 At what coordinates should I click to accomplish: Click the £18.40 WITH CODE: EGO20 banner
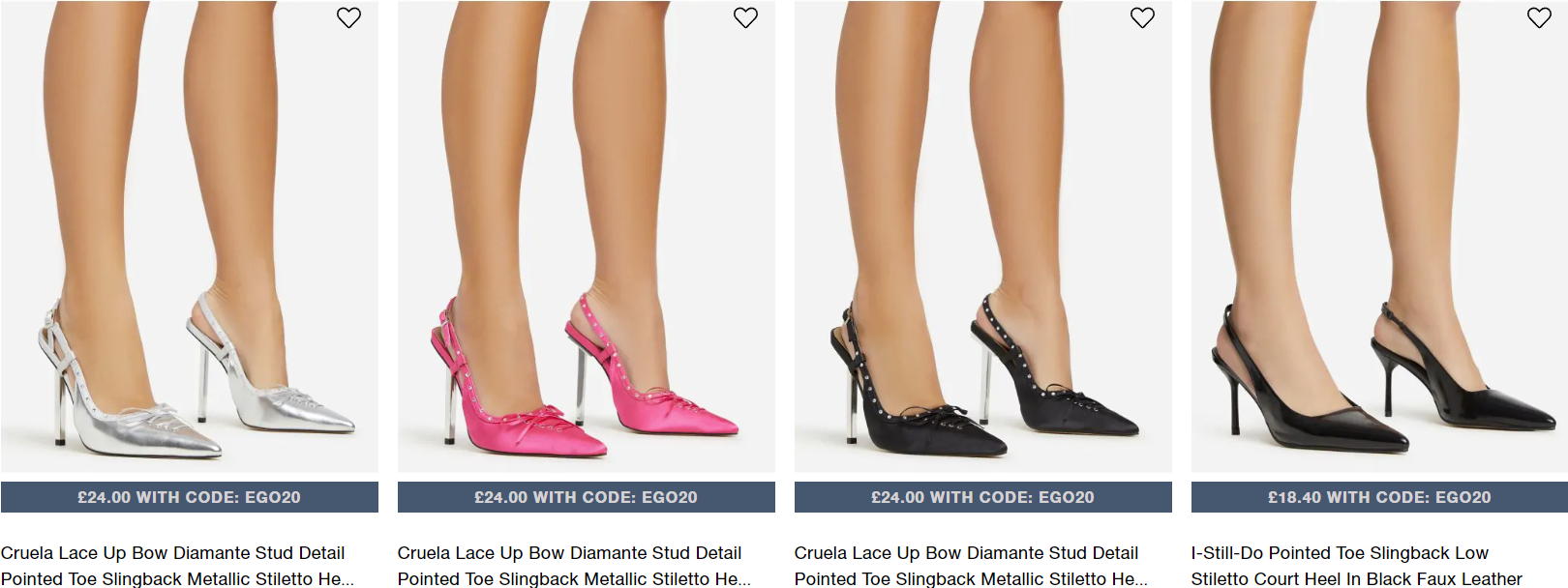coord(1379,497)
